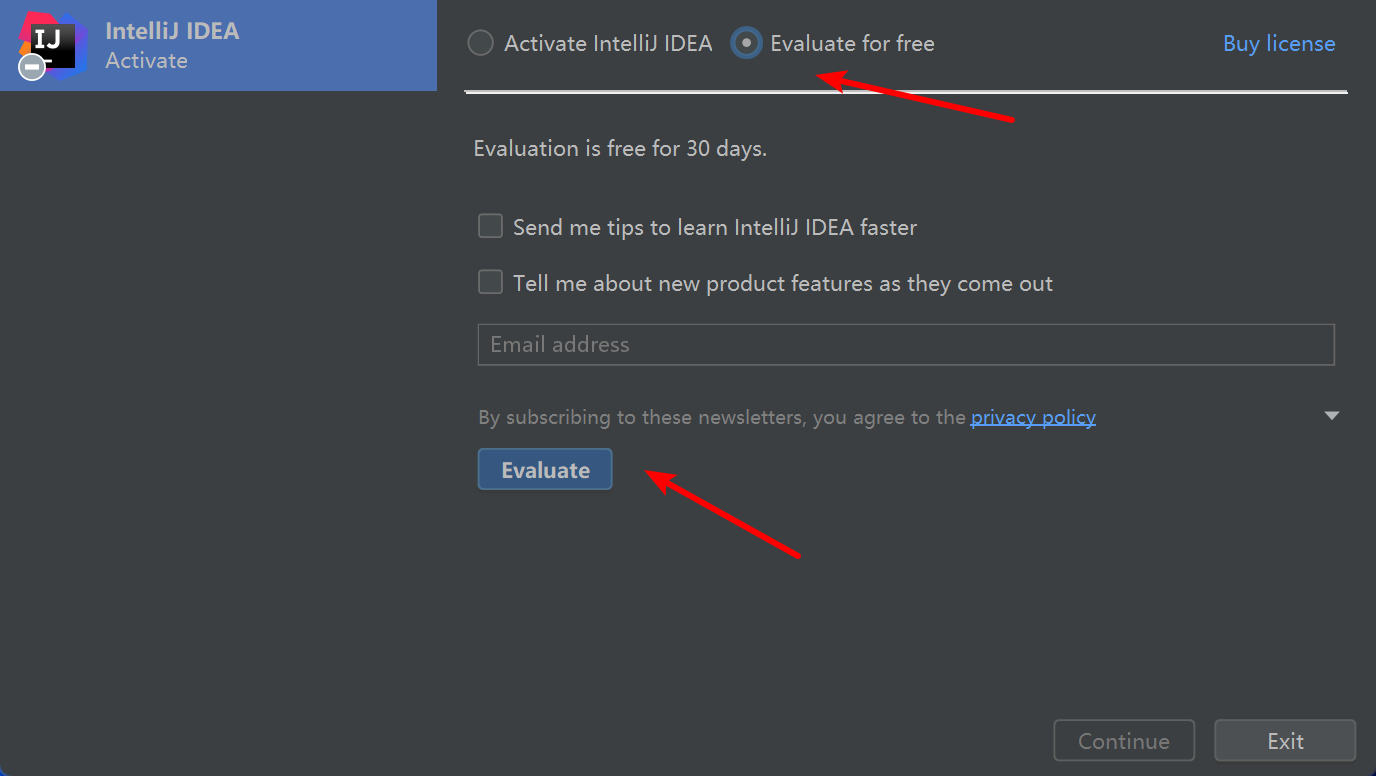The image size is (1376, 776).
Task: Choose the Evaluate for free radio option
Action: coord(746,44)
